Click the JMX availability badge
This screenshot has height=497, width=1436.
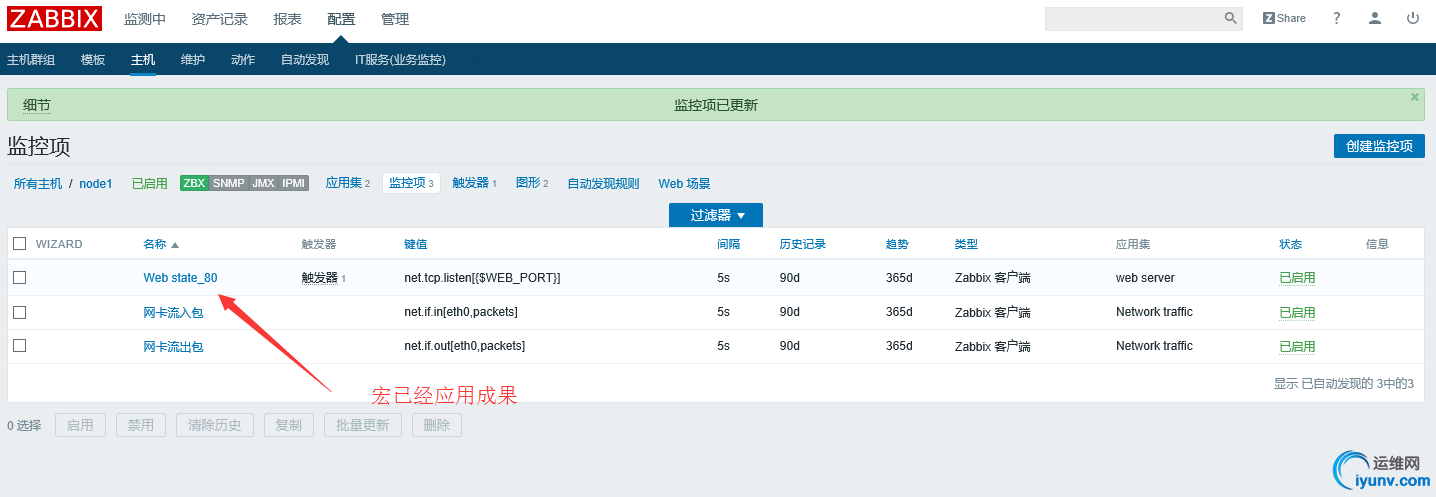point(263,183)
